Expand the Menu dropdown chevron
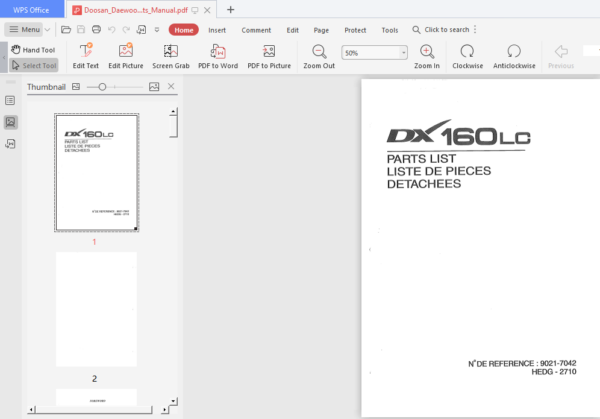This screenshot has width=600, height=419. click(x=47, y=29)
